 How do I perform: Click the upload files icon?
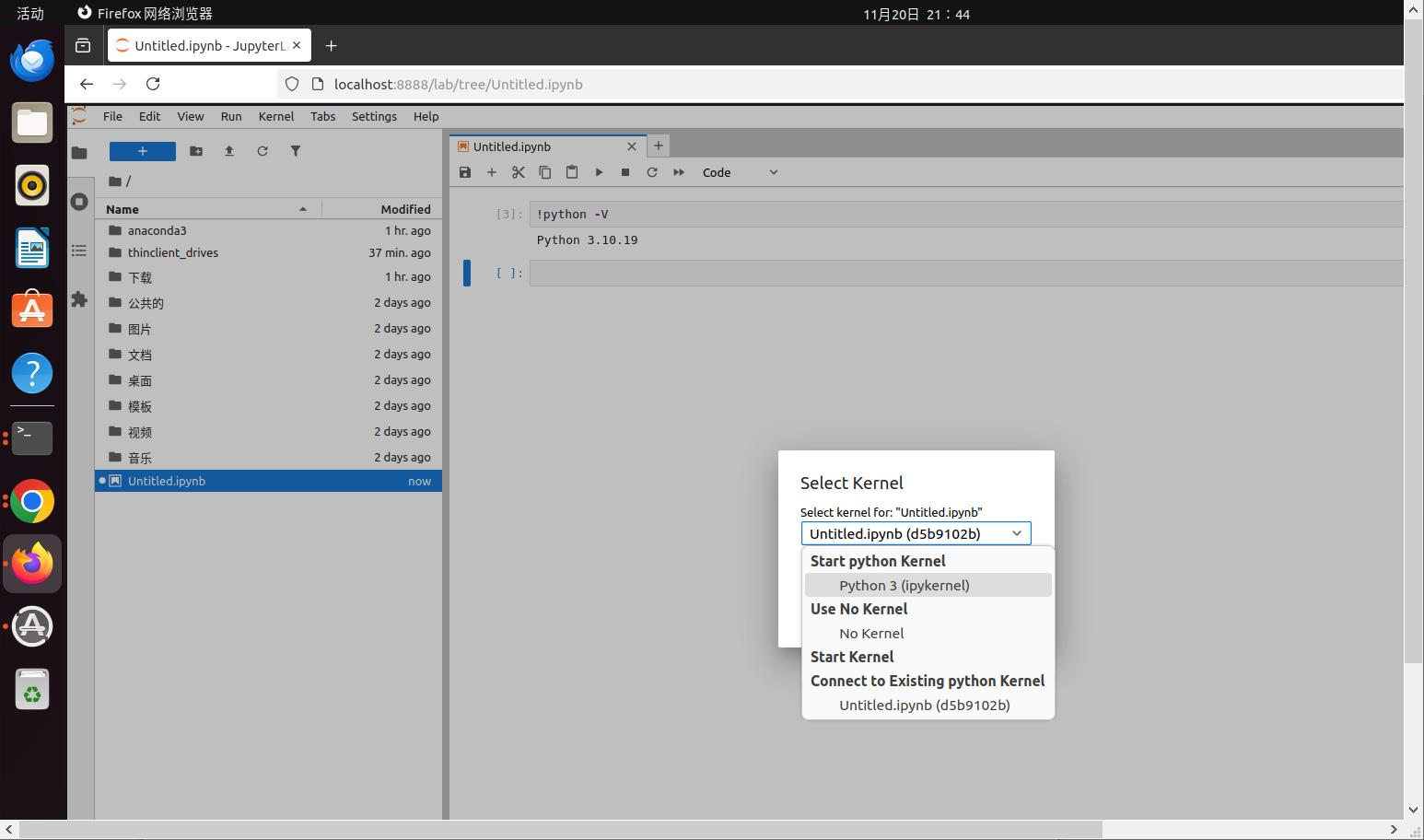point(229,151)
